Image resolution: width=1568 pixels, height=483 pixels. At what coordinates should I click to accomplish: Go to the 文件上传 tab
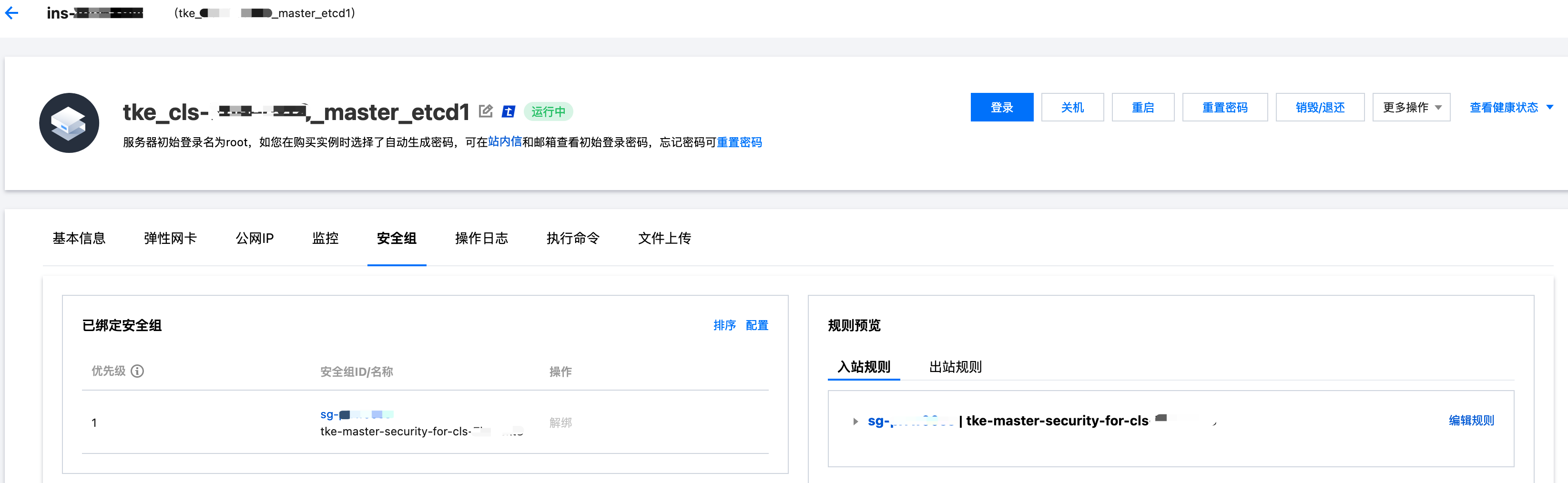click(664, 239)
